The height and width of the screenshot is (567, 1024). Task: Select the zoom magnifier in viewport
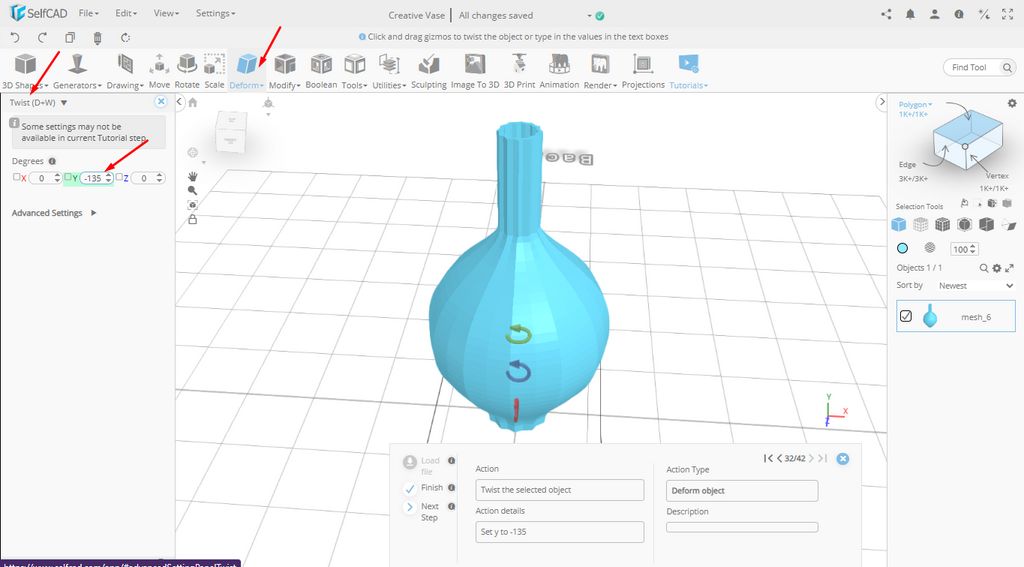[x=192, y=191]
